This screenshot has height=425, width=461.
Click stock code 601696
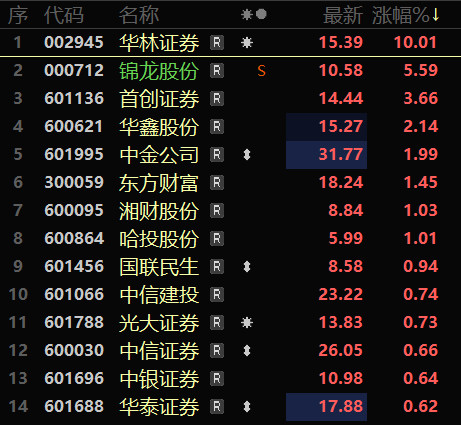tap(74, 379)
